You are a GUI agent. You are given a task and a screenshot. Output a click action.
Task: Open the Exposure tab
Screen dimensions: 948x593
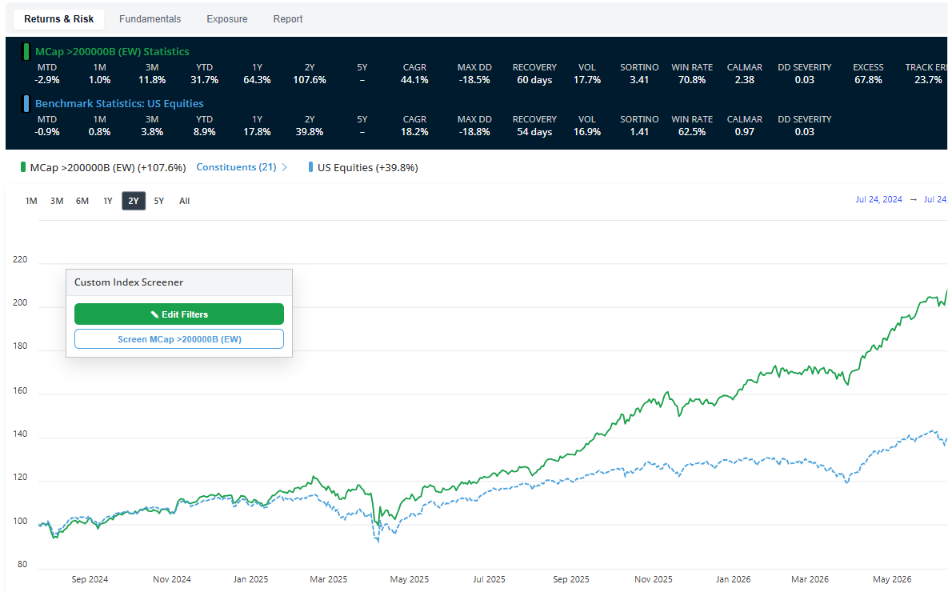[x=227, y=19]
